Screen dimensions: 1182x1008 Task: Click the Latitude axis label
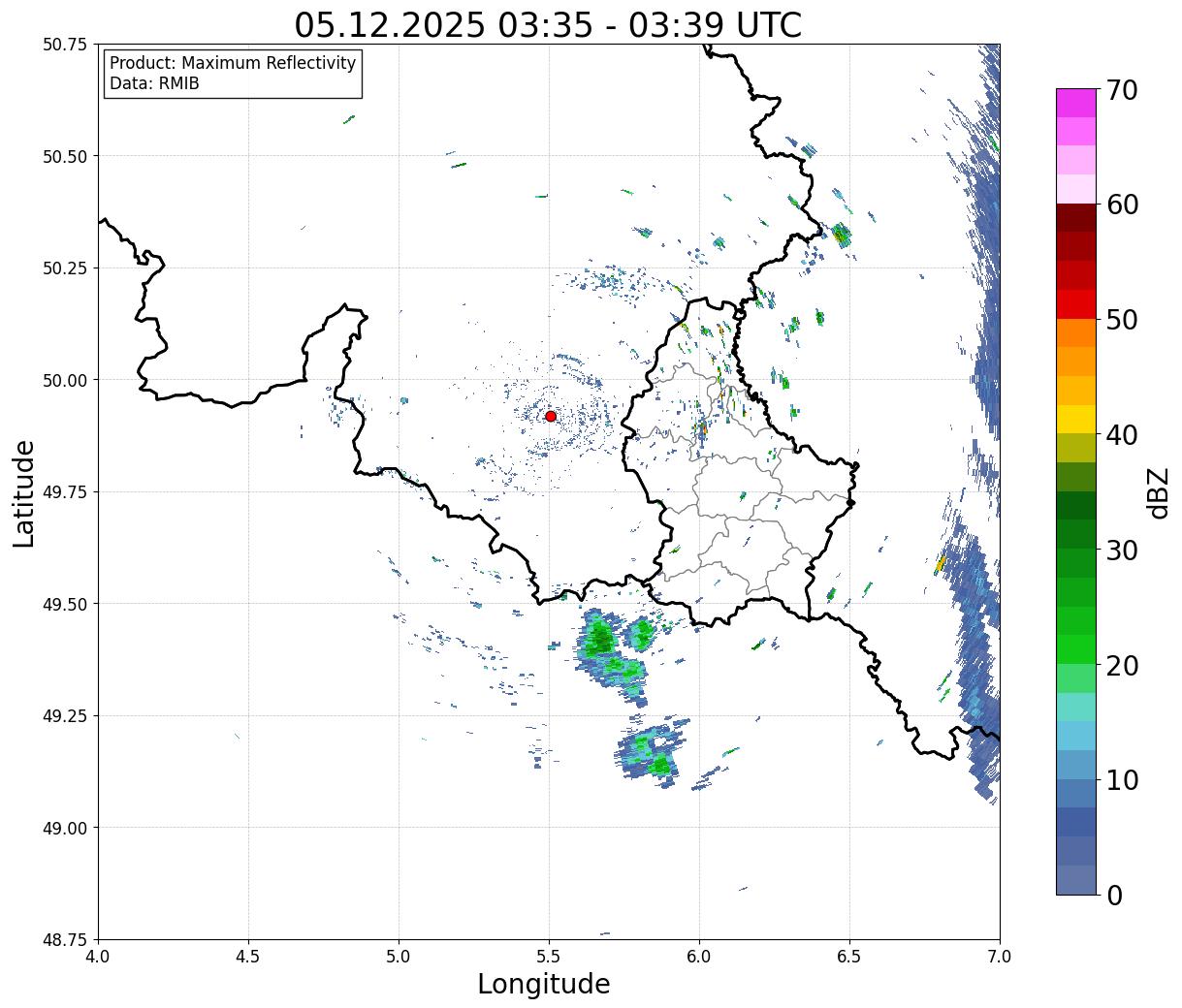pos(24,493)
